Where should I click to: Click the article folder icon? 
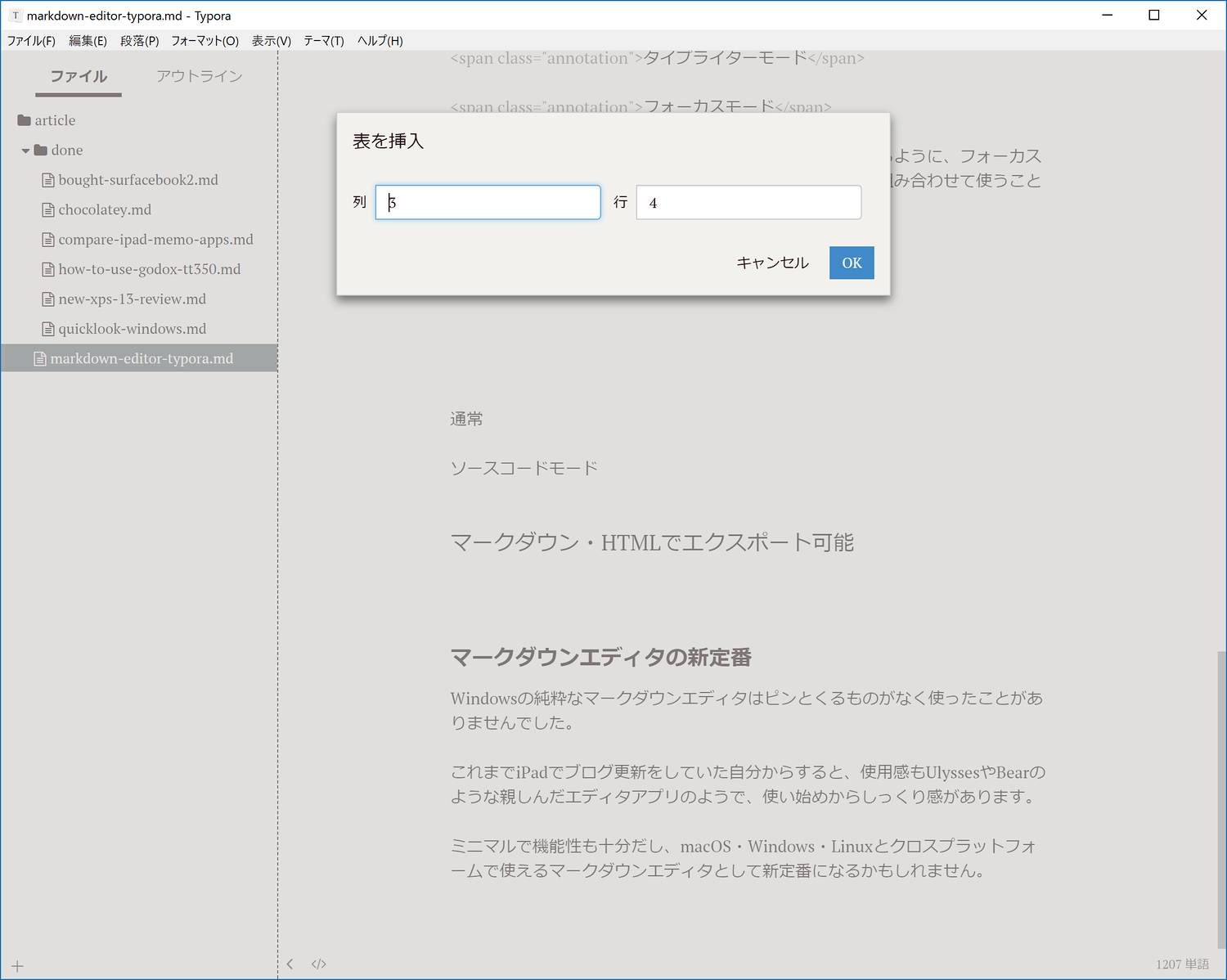[24, 120]
